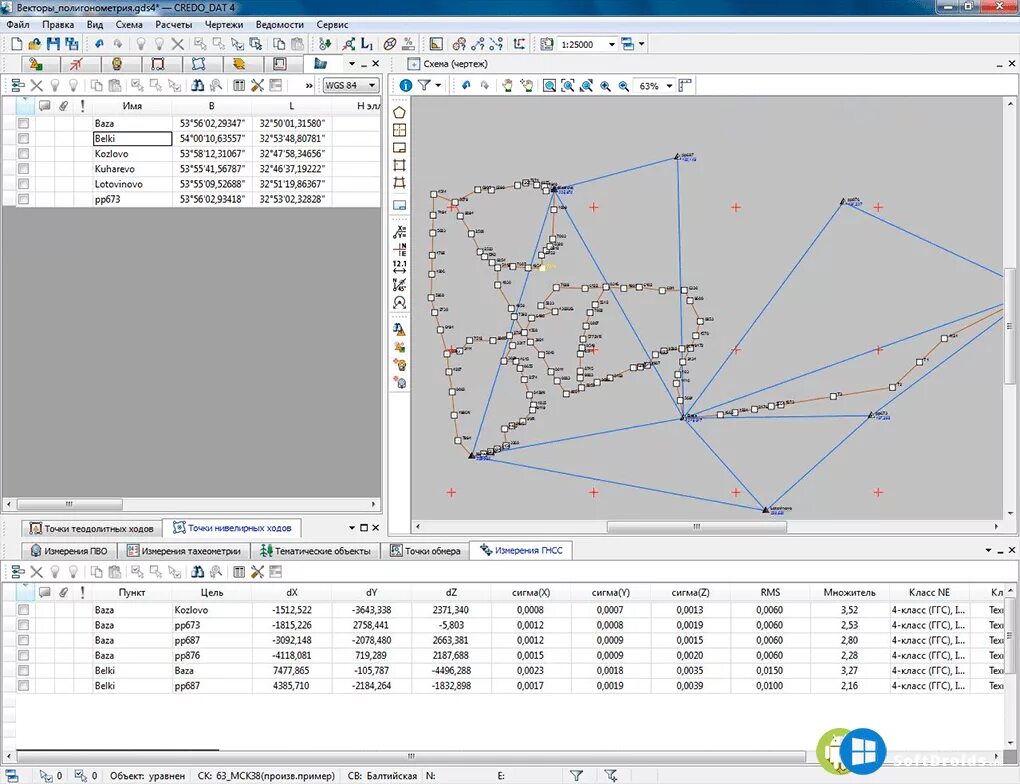Click wrench settings icon in points table toolbar
This screenshot has width=1020, height=784.
(x=258, y=85)
